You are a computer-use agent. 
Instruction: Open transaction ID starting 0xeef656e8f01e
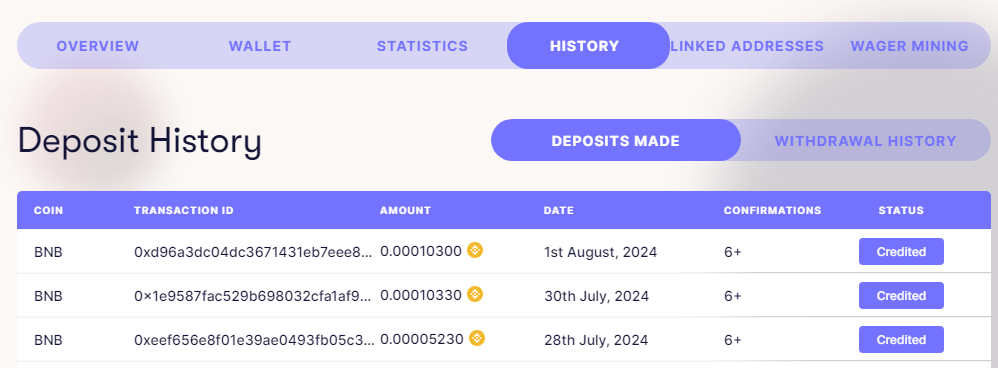pos(254,340)
